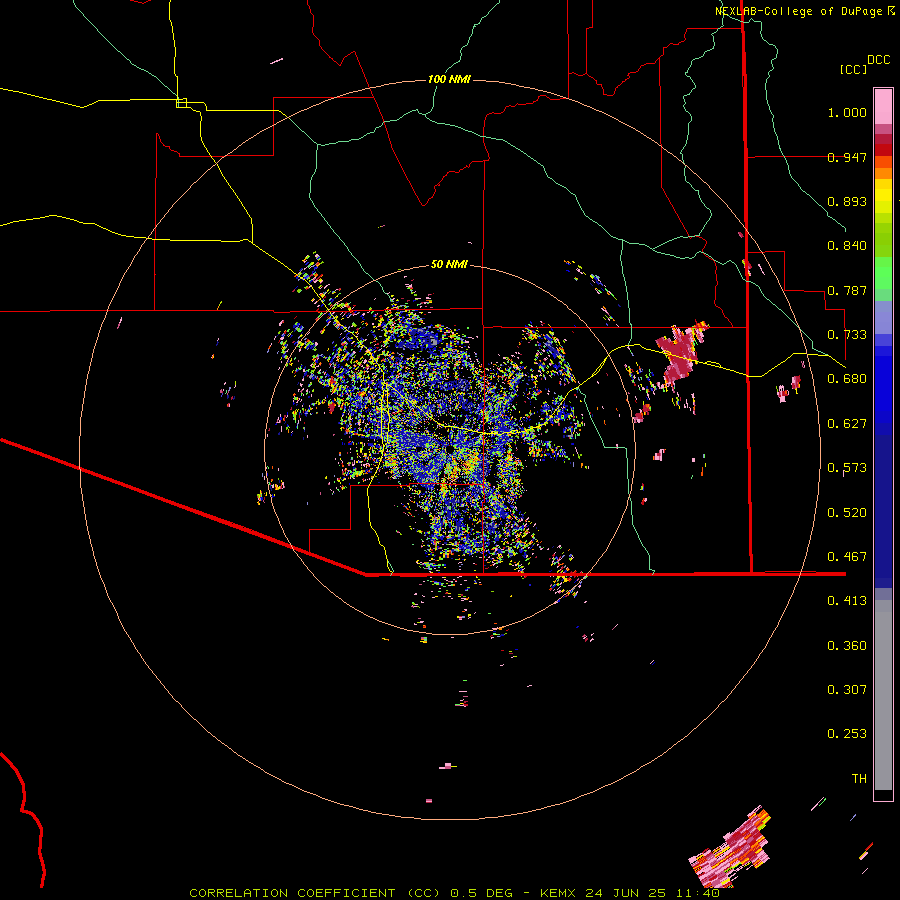The height and width of the screenshot is (900, 900).
Task: Pick the bright green color bar segment
Action: tap(883, 272)
